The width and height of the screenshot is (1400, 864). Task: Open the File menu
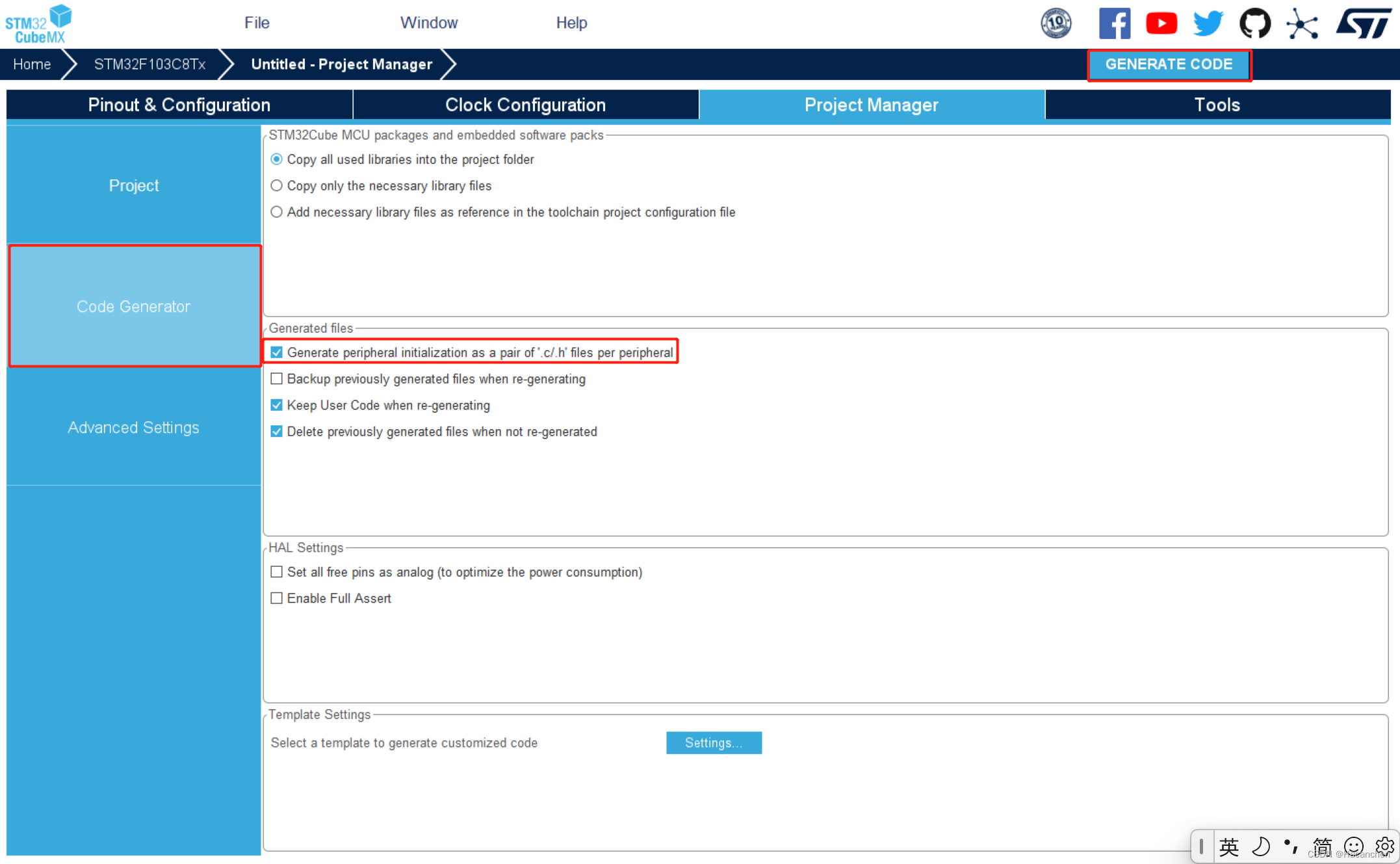(257, 23)
